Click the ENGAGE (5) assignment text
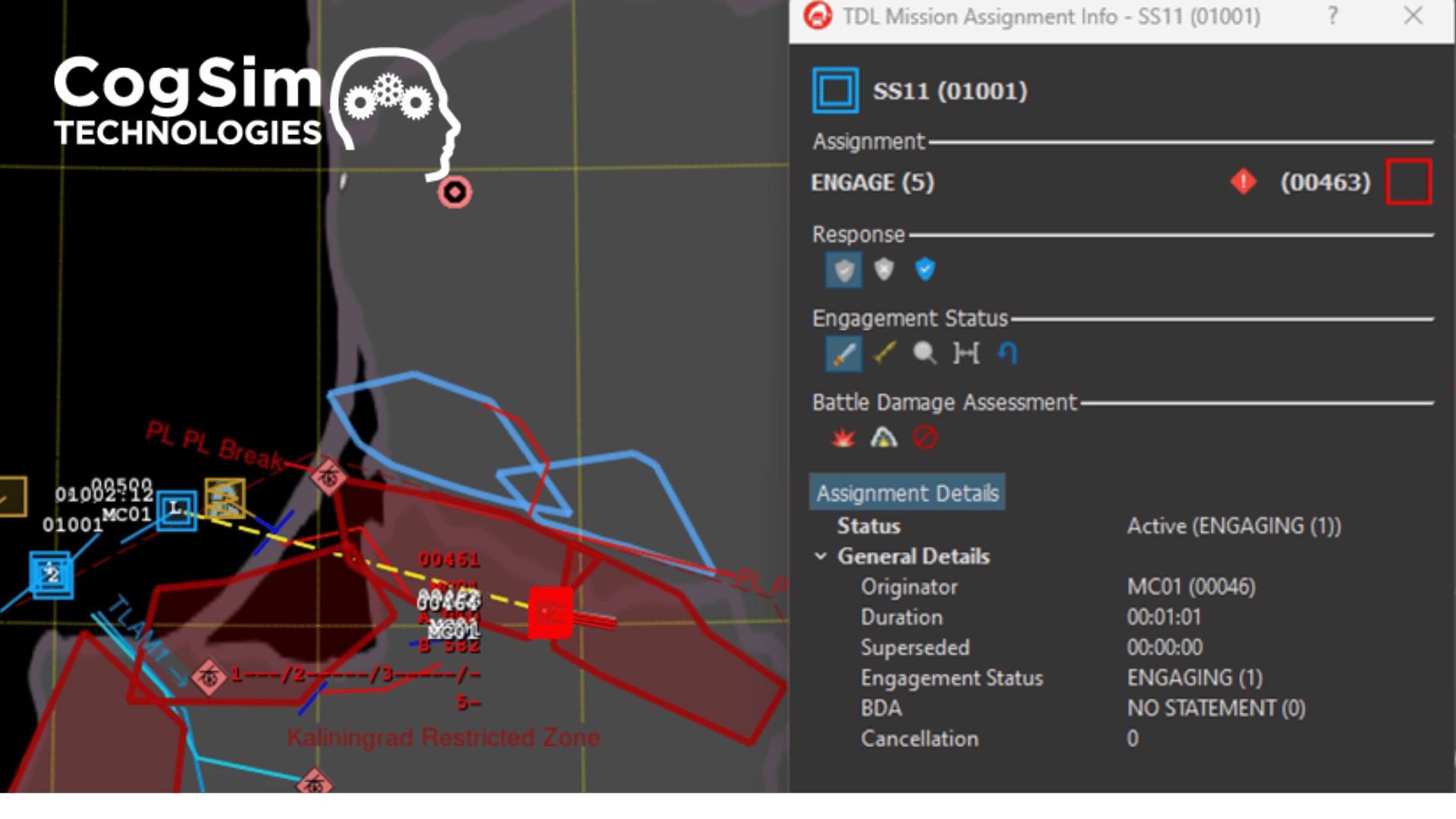The width and height of the screenshot is (1456, 819). click(873, 183)
